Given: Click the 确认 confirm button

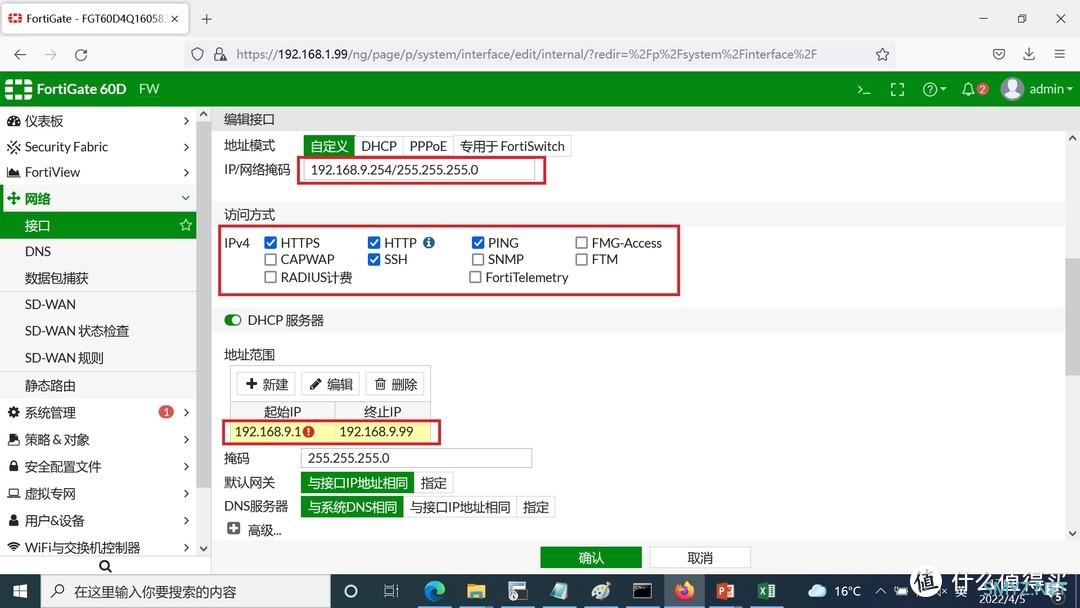Looking at the screenshot, I should [x=591, y=558].
